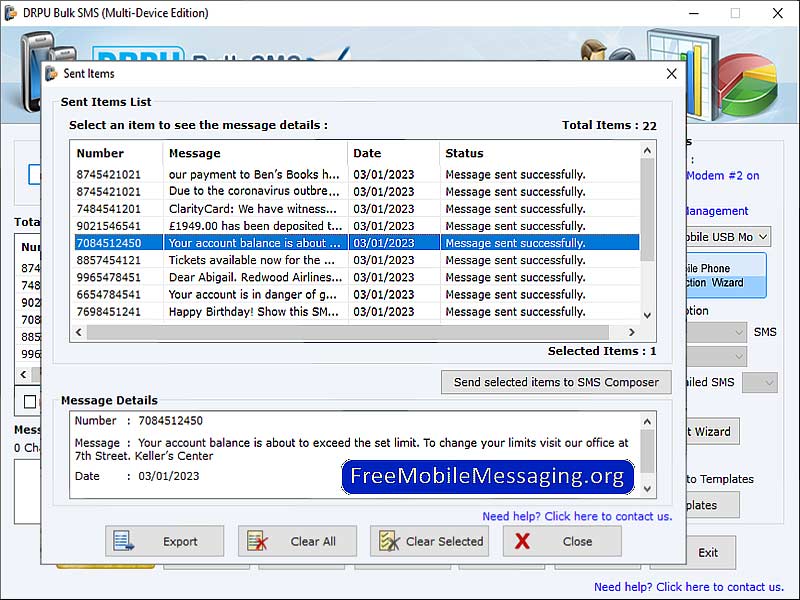800x600 pixels.
Task: Click the DRPU Bulk SMS title bar icon
Action: 10,13
